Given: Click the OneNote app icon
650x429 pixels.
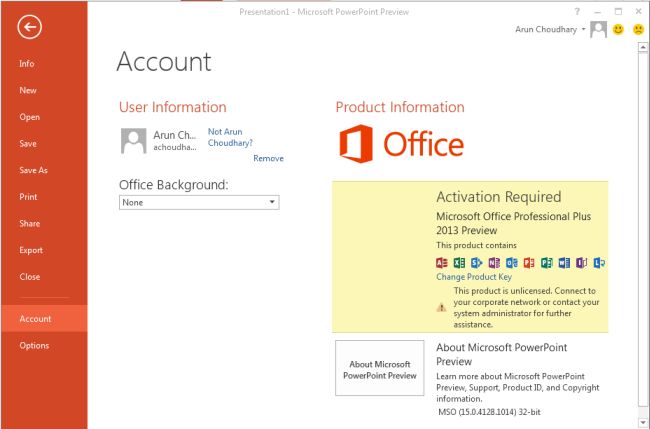Looking at the screenshot, I should click(x=494, y=262).
